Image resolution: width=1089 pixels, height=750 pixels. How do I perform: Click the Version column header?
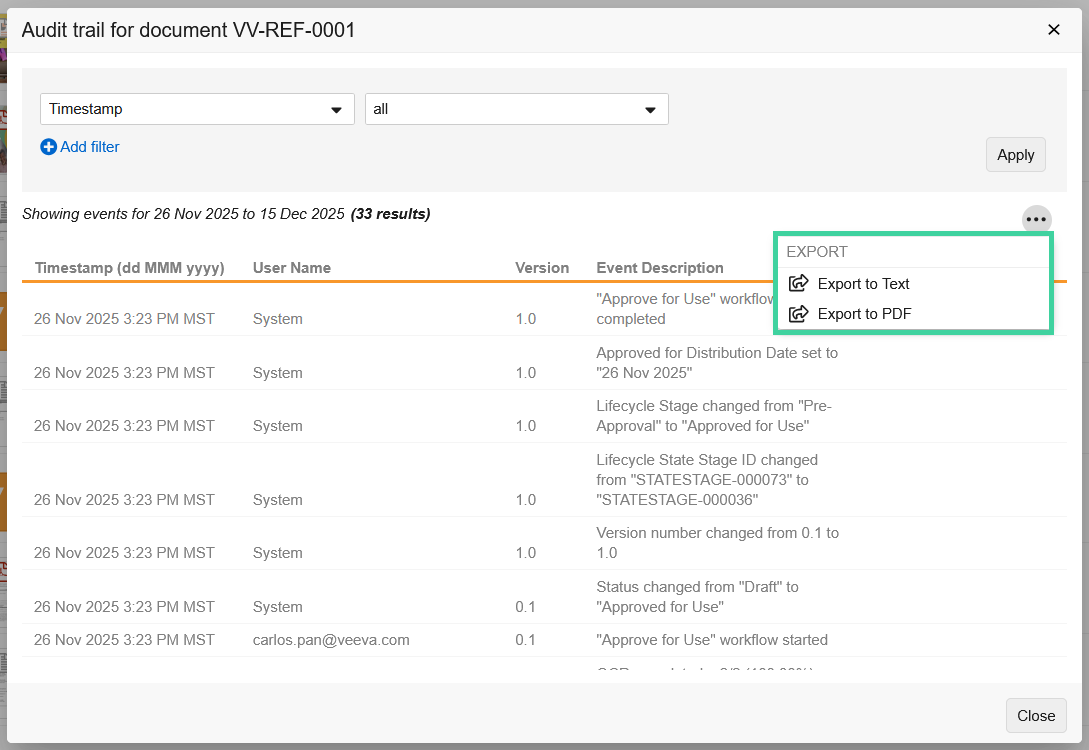click(542, 267)
